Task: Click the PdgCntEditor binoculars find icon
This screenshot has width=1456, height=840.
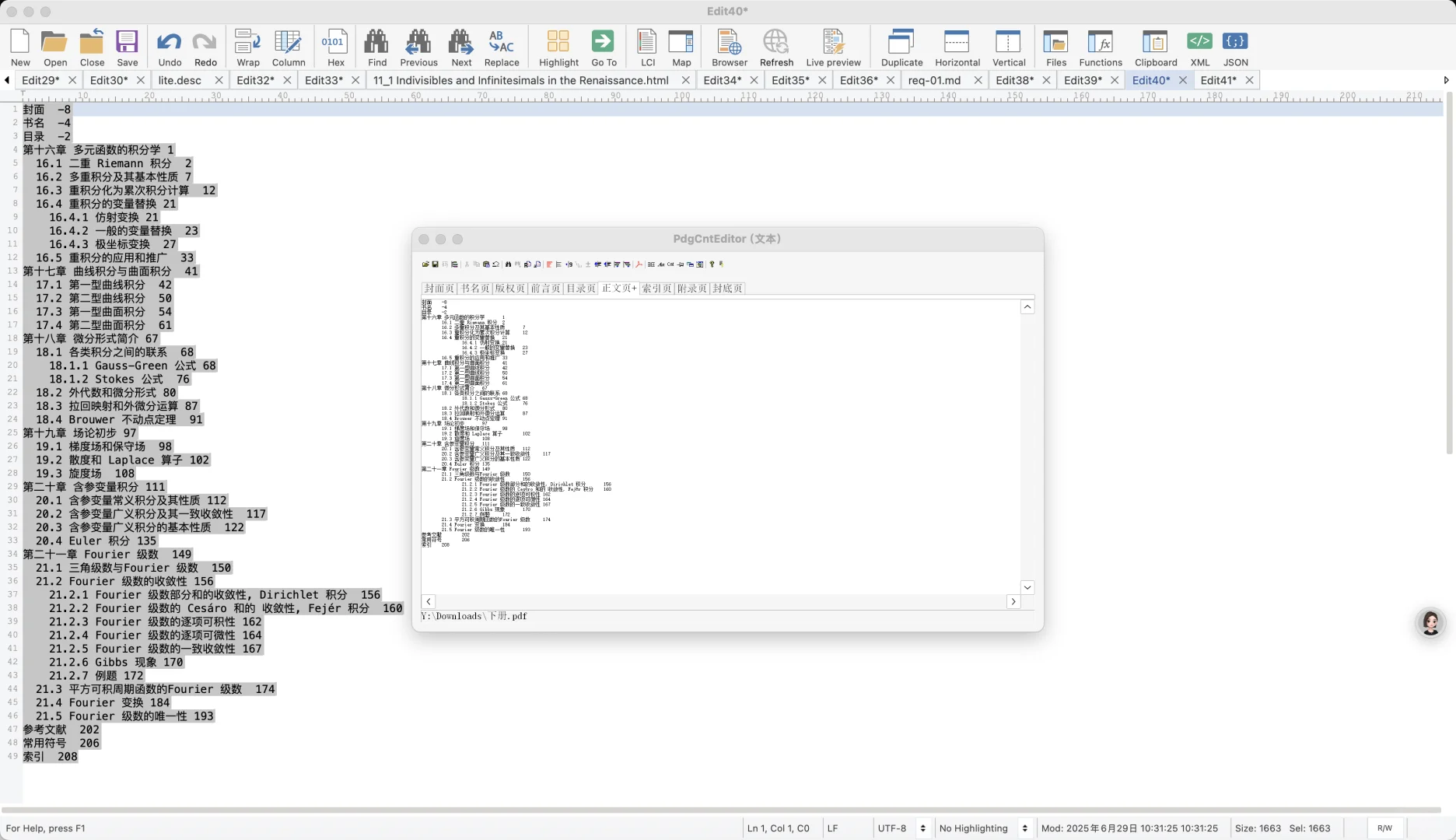Action: [508, 264]
